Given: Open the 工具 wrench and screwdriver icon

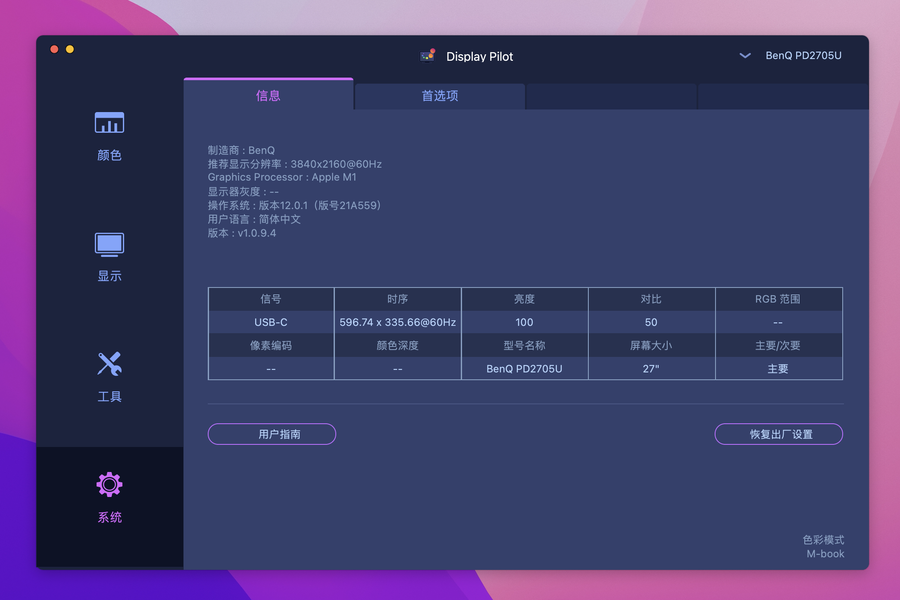Looking at the screenshot, I should 109,364.
